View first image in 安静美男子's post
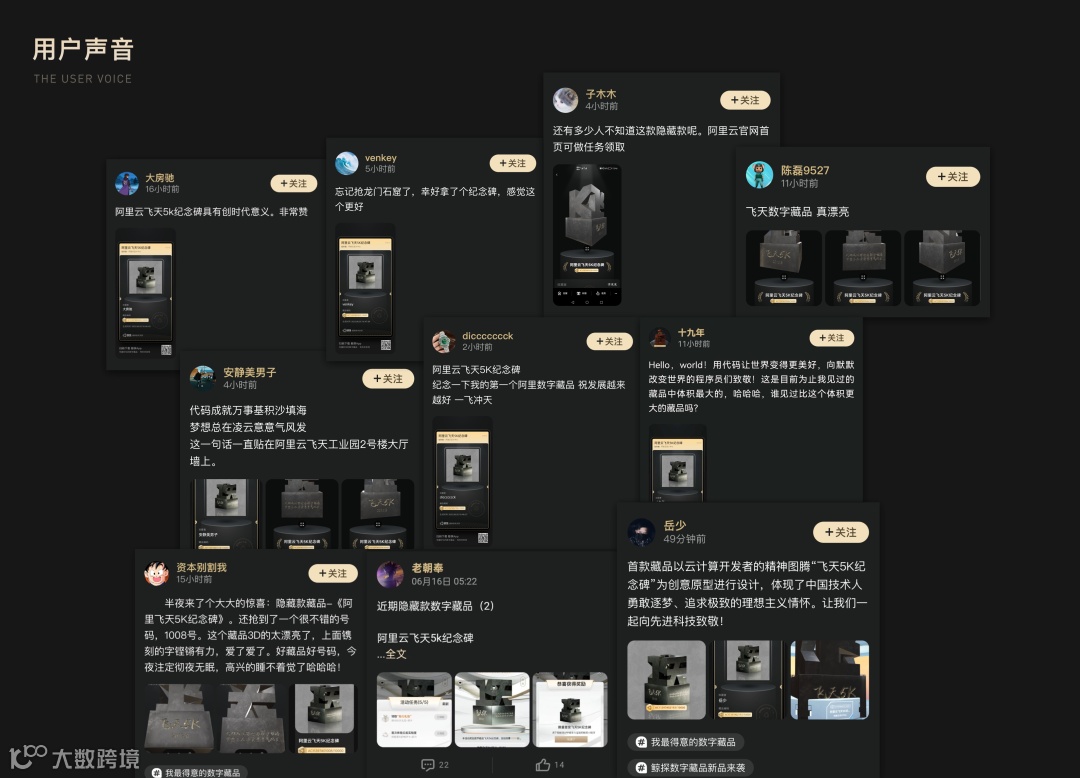 (226, 514)
